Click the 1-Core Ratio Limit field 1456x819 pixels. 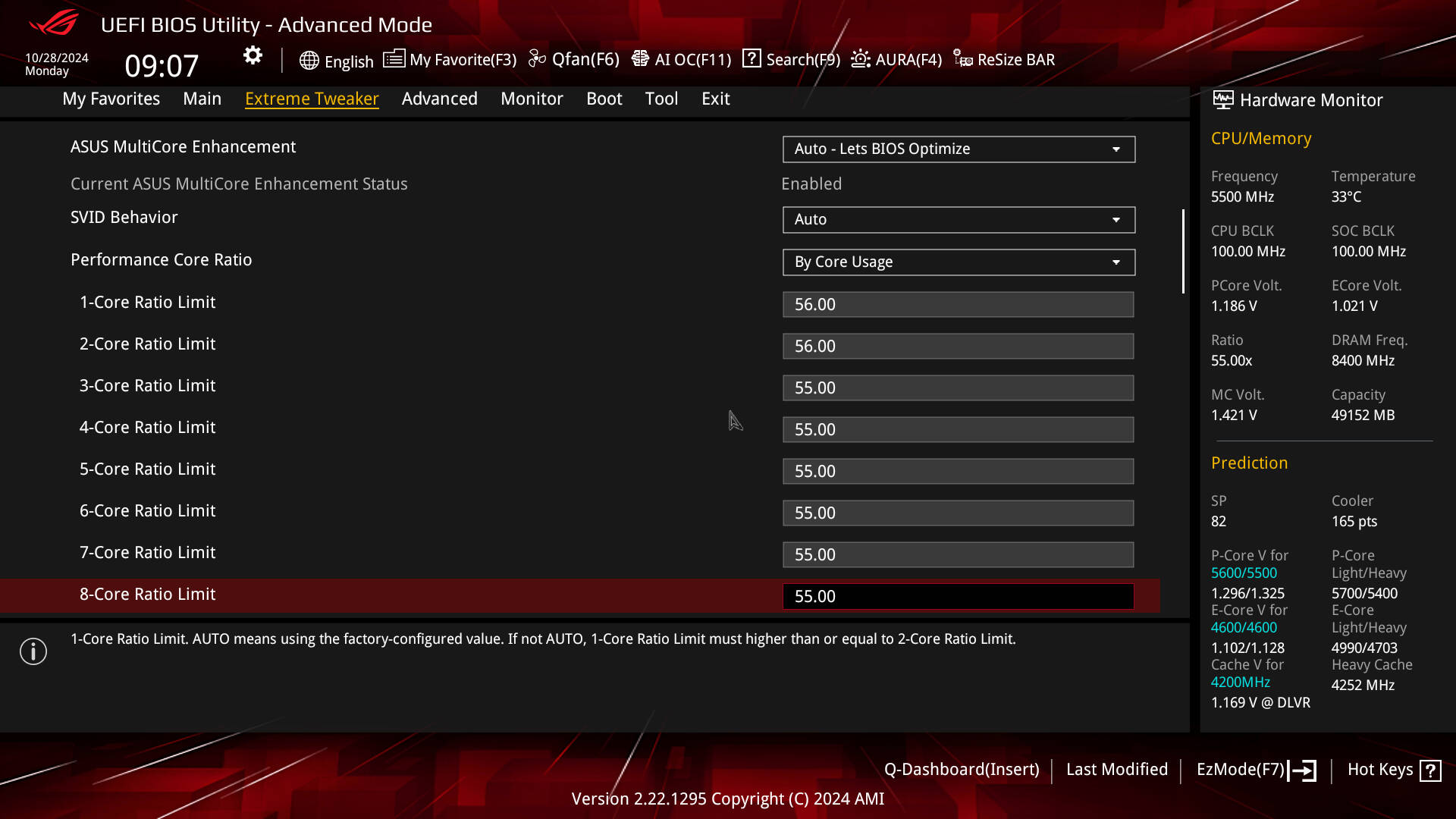click(958, 305)
